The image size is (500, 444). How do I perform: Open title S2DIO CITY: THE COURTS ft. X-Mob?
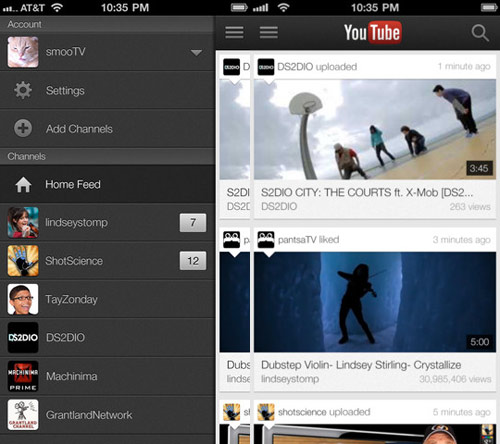[367, 193]
